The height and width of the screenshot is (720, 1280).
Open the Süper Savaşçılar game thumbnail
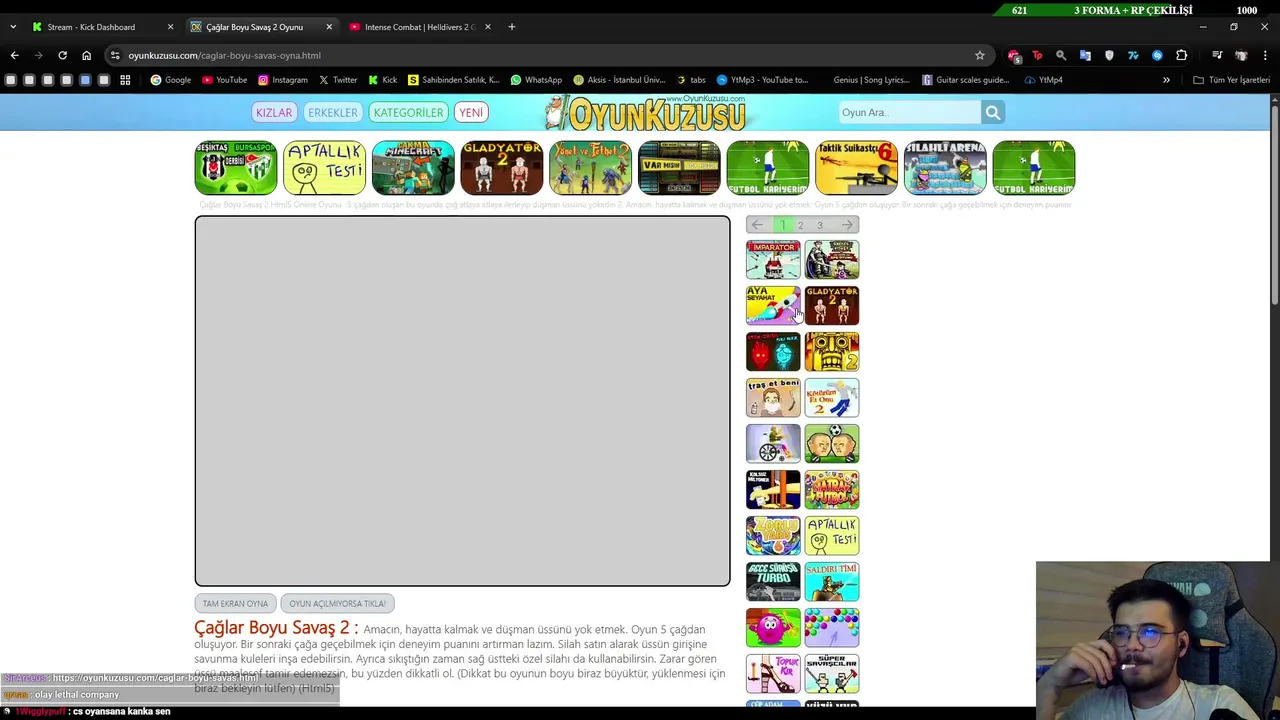tap(832, 674)
